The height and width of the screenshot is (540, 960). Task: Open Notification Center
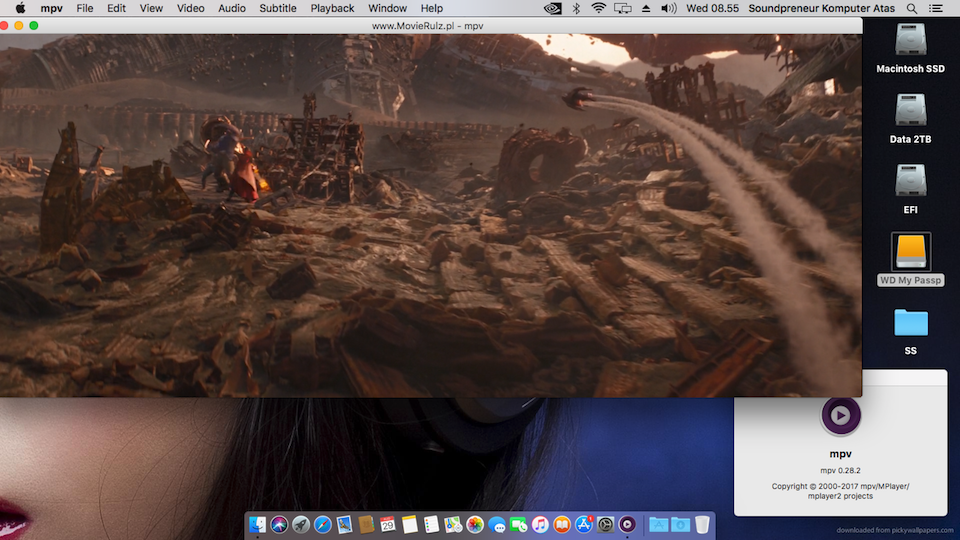pos(936,8)
